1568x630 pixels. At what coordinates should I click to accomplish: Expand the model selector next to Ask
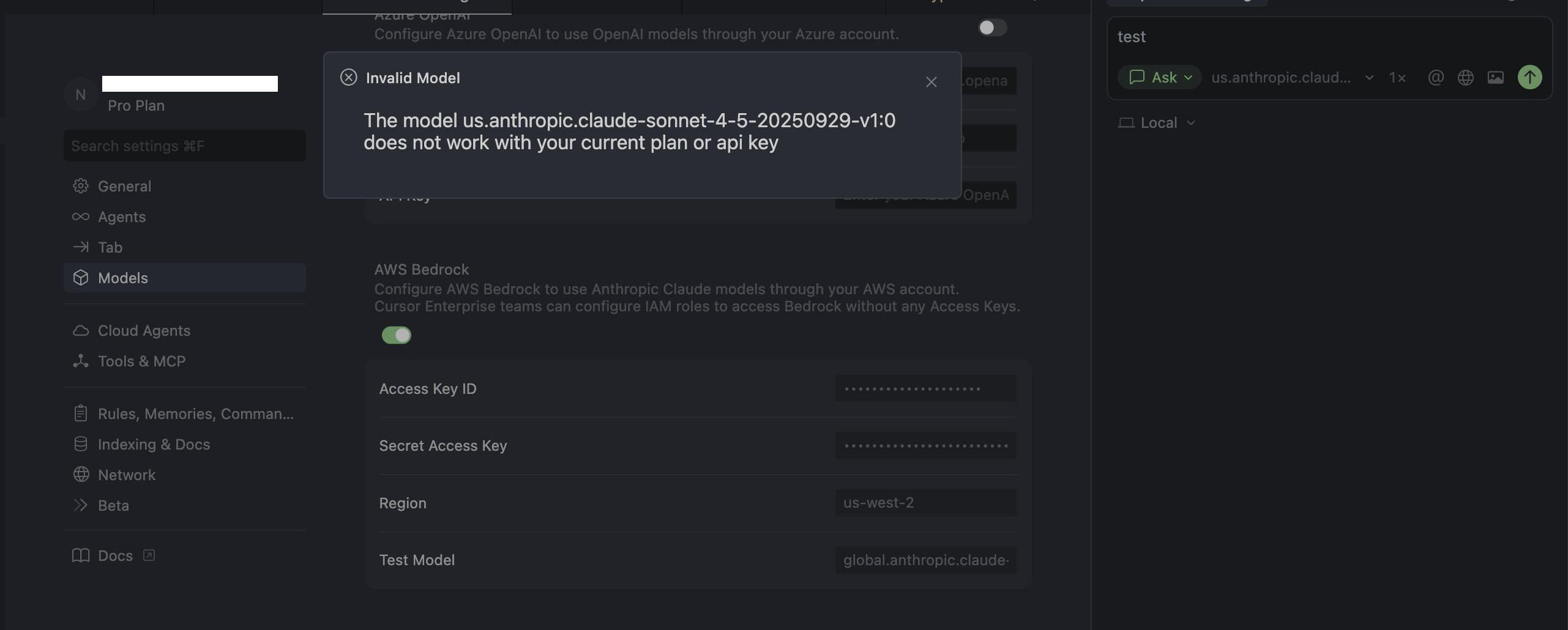pos(1369,78)
